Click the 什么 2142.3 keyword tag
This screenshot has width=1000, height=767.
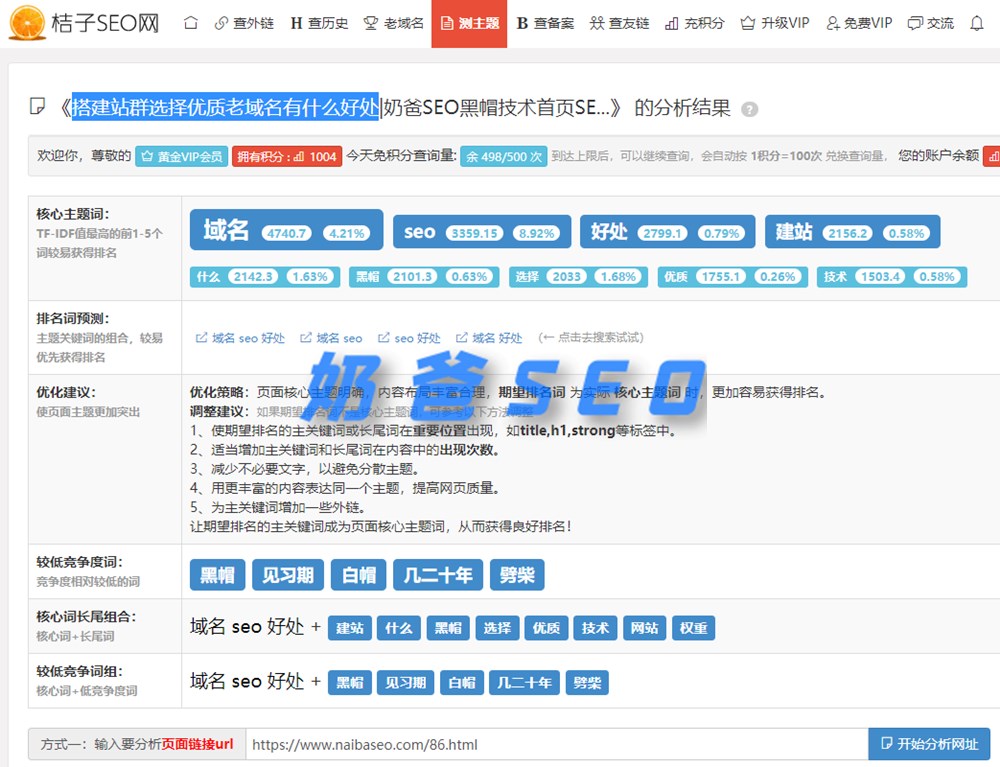265,277
